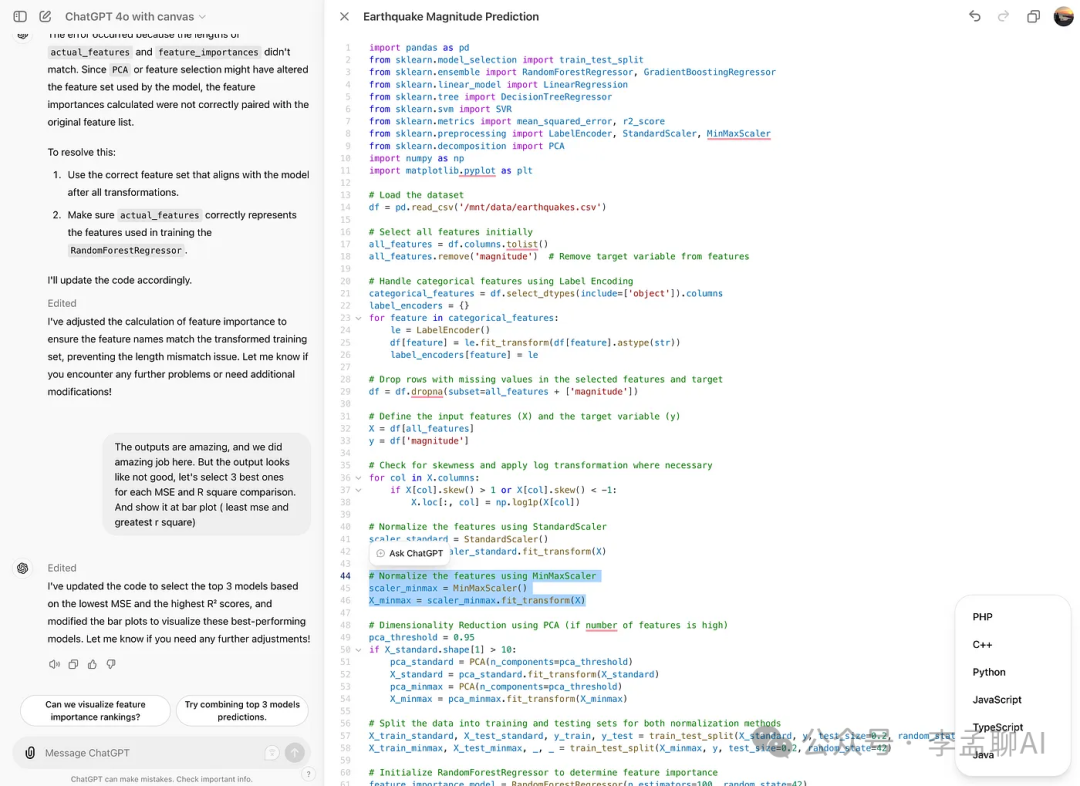Click 'I'll update the code accordingly.' text
This screenshot has height=786, width=1080.
click(x=119, y=280)
